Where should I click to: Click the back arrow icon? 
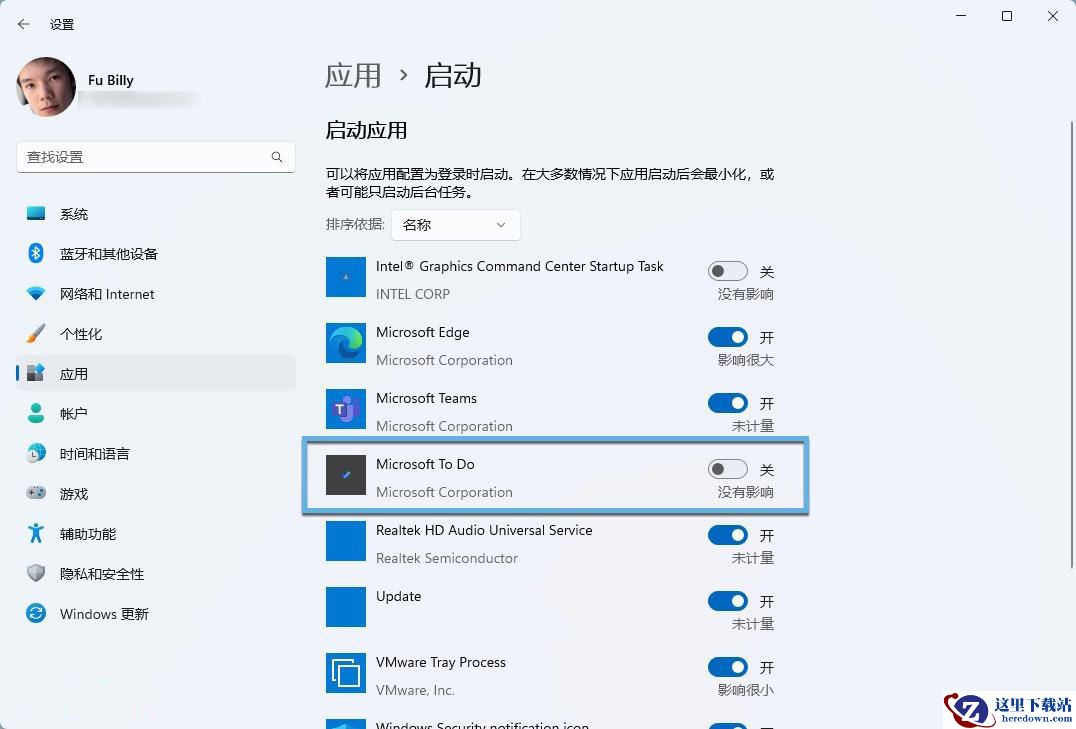[x=24, y=24]
